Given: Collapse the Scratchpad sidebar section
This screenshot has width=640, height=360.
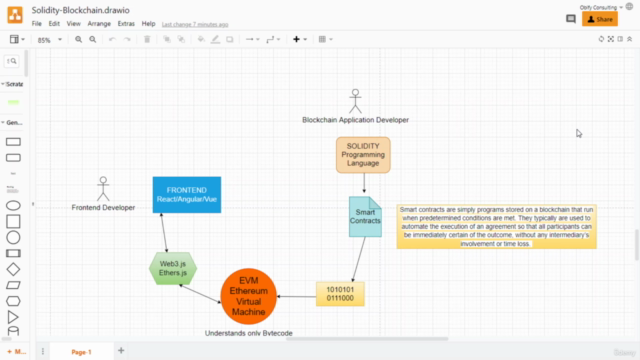Looking at the screenshot, I should [12, 84].
